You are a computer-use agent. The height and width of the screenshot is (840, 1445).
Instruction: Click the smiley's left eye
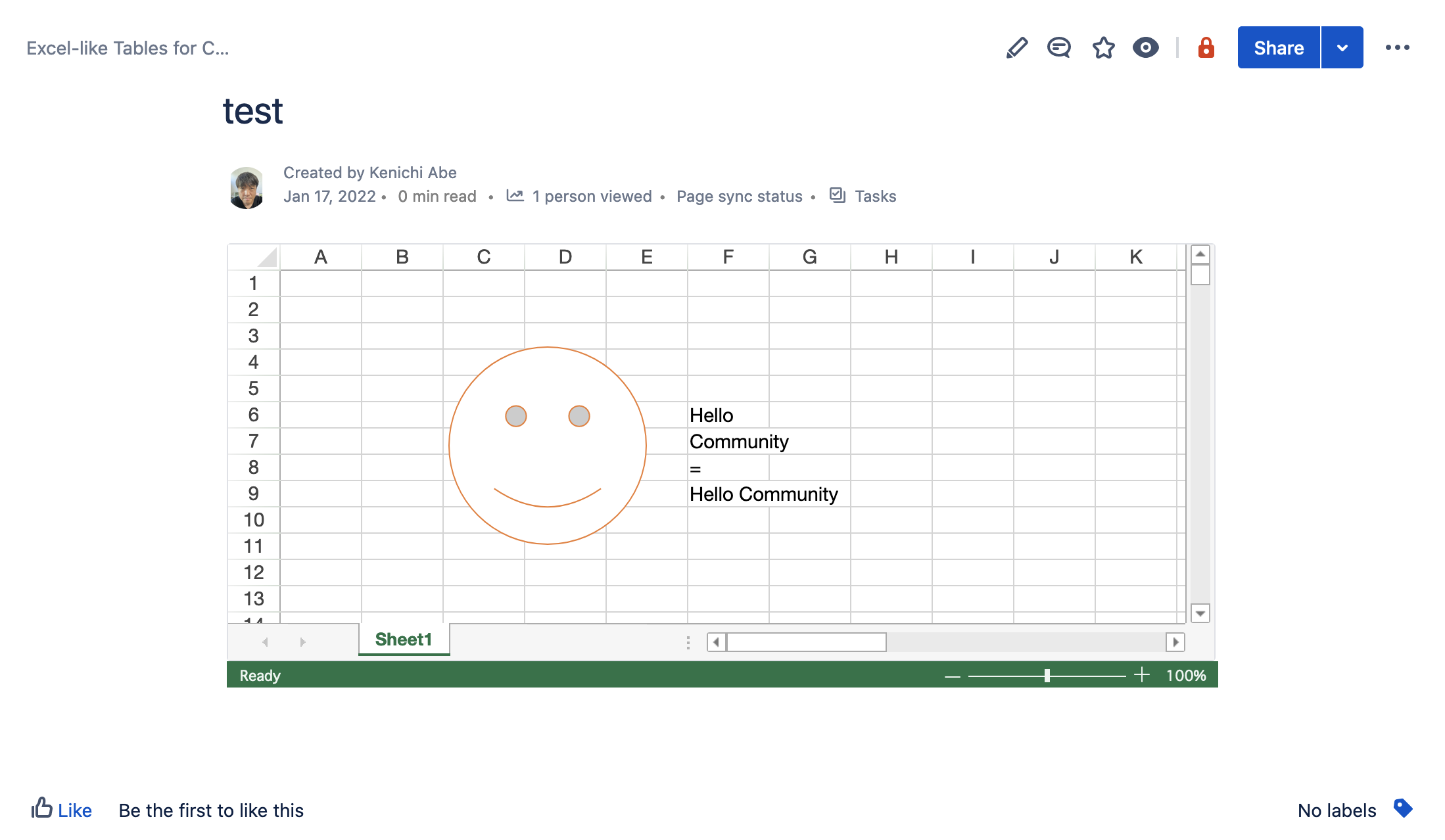pos(516,416)
